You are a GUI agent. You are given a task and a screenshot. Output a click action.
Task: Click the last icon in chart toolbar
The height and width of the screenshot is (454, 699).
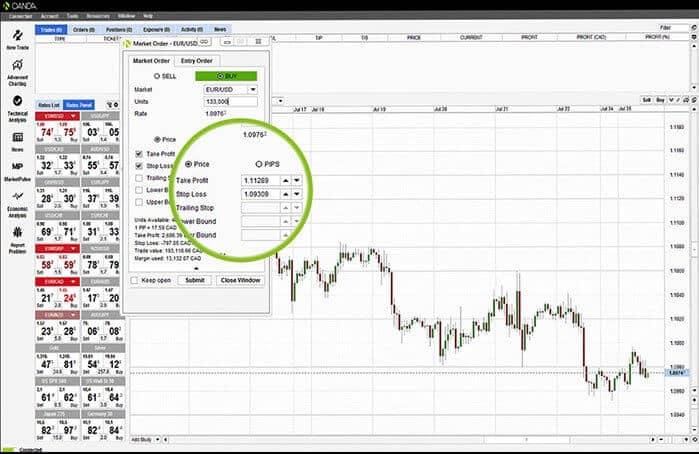pos(694,100)
